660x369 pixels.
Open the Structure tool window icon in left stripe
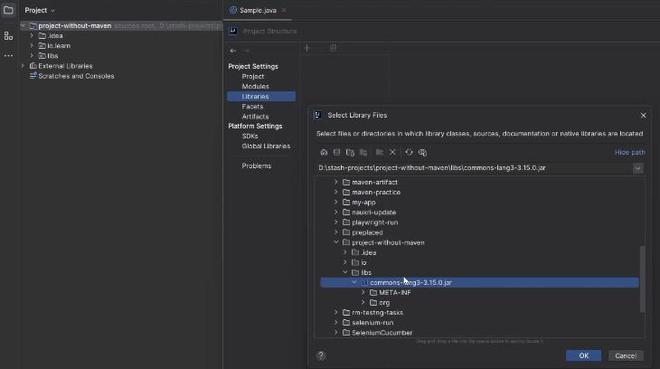tap(8, 36)
